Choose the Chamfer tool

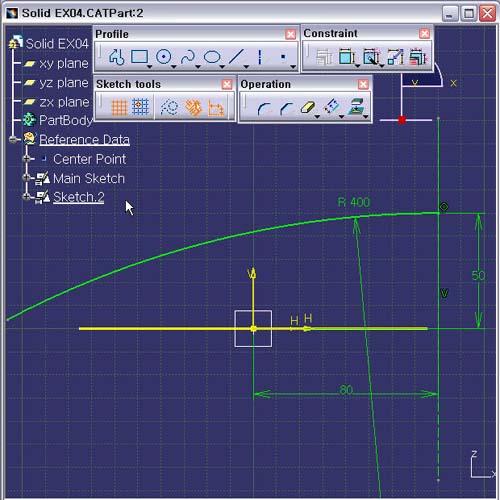(286, 108)
